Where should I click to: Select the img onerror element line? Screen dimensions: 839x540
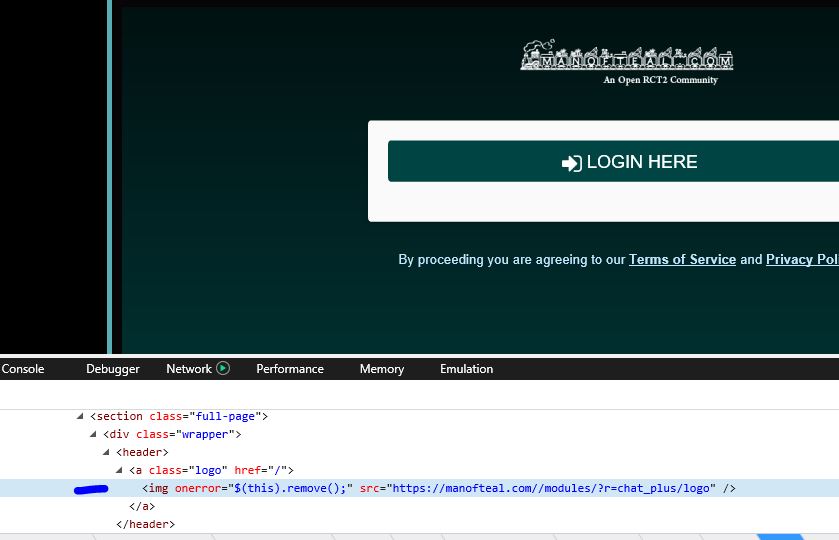420,488
